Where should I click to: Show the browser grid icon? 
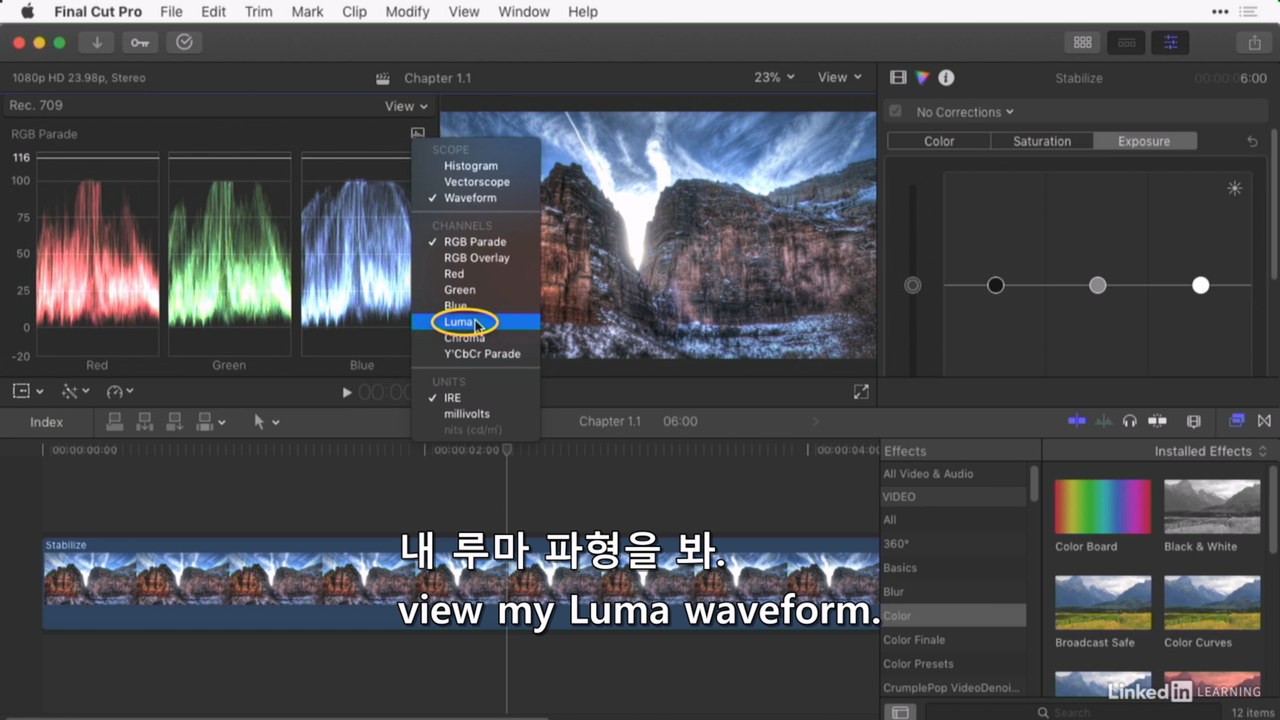1082,42
